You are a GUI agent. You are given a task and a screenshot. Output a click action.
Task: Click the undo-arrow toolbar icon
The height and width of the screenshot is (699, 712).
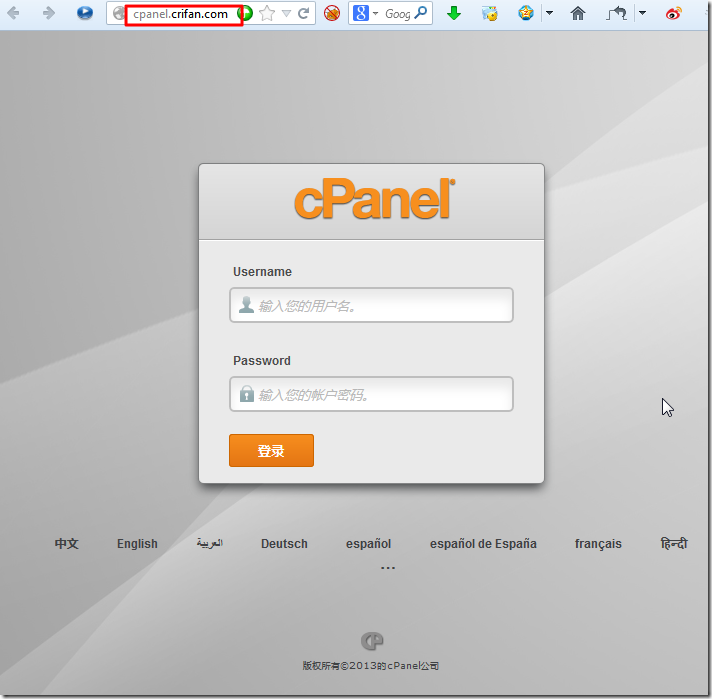[x=616, y=14]
